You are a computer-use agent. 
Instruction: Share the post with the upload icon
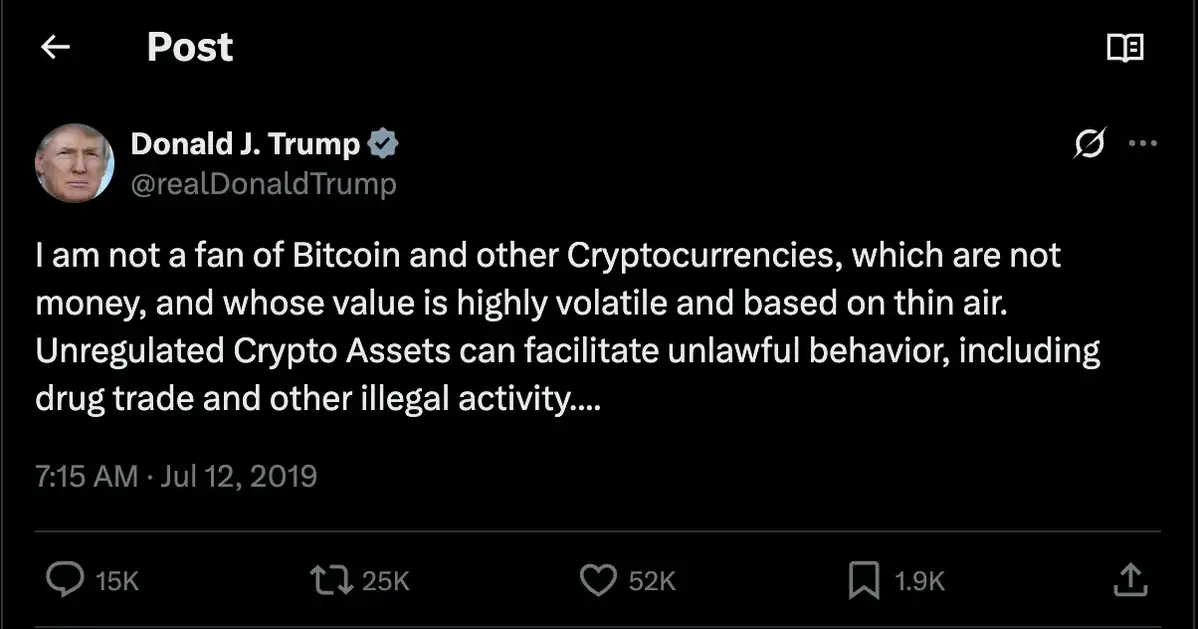click(1129, 578)
